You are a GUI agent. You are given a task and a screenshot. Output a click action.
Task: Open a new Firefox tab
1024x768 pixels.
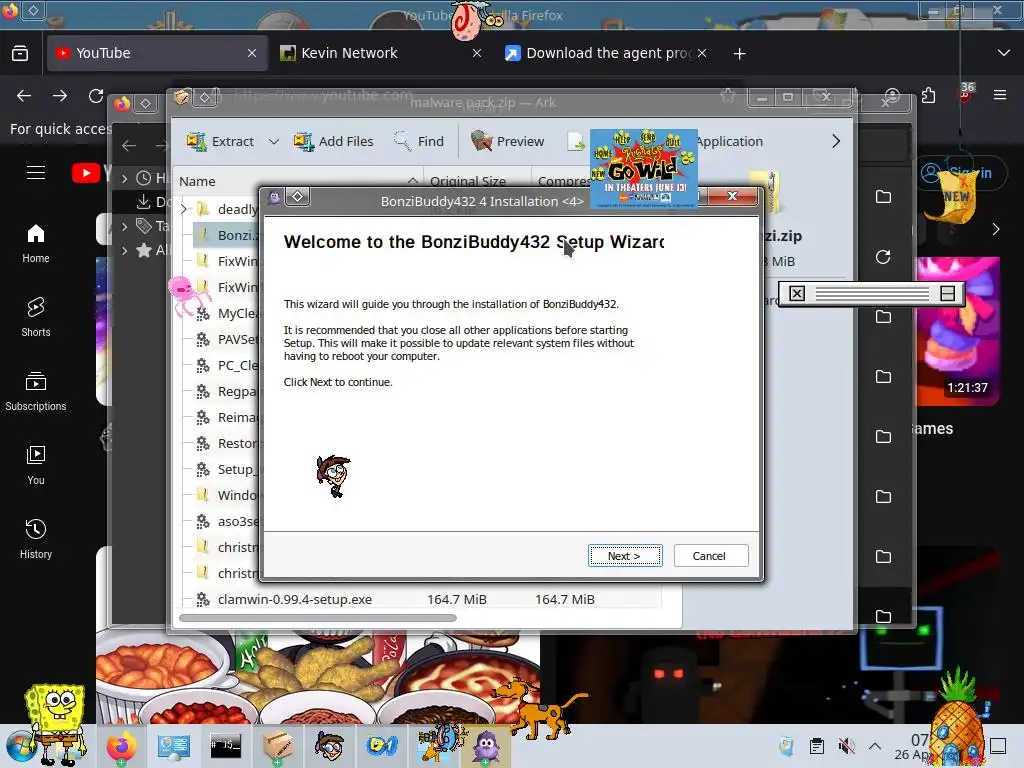739,54
